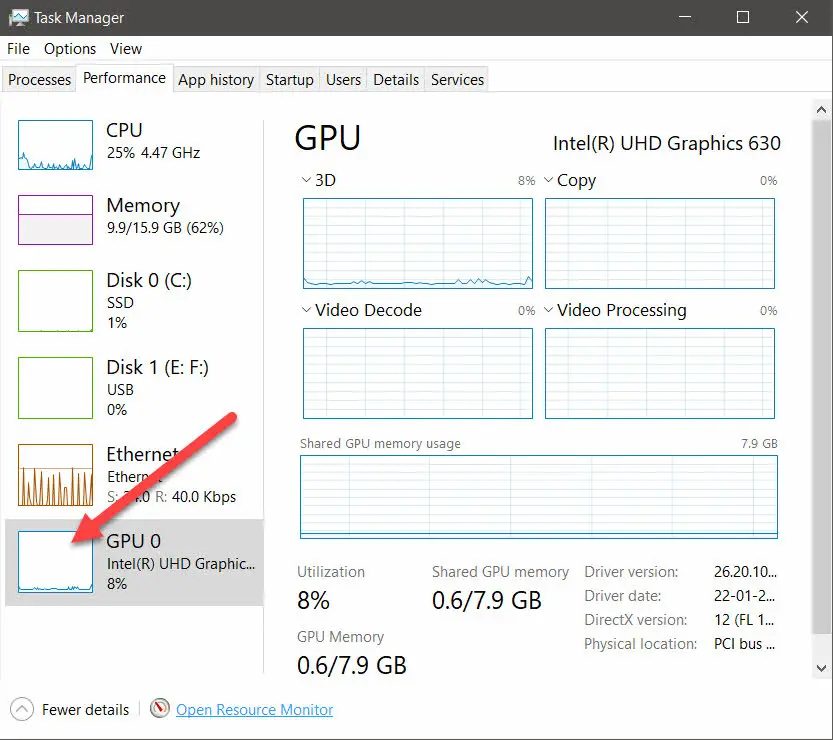The image size is (833, 740).
Task: Select the Memory usage graph thumbnail
Action: [55, 220]
